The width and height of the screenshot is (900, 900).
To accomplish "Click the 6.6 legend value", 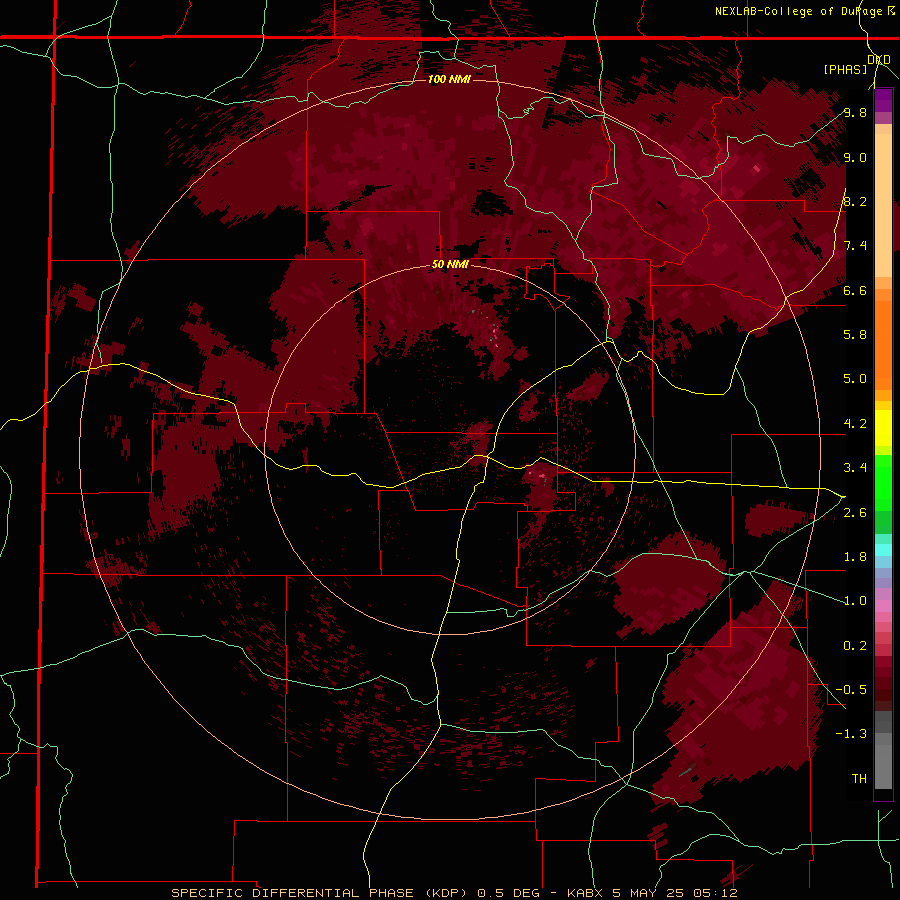I will point(855,290).
